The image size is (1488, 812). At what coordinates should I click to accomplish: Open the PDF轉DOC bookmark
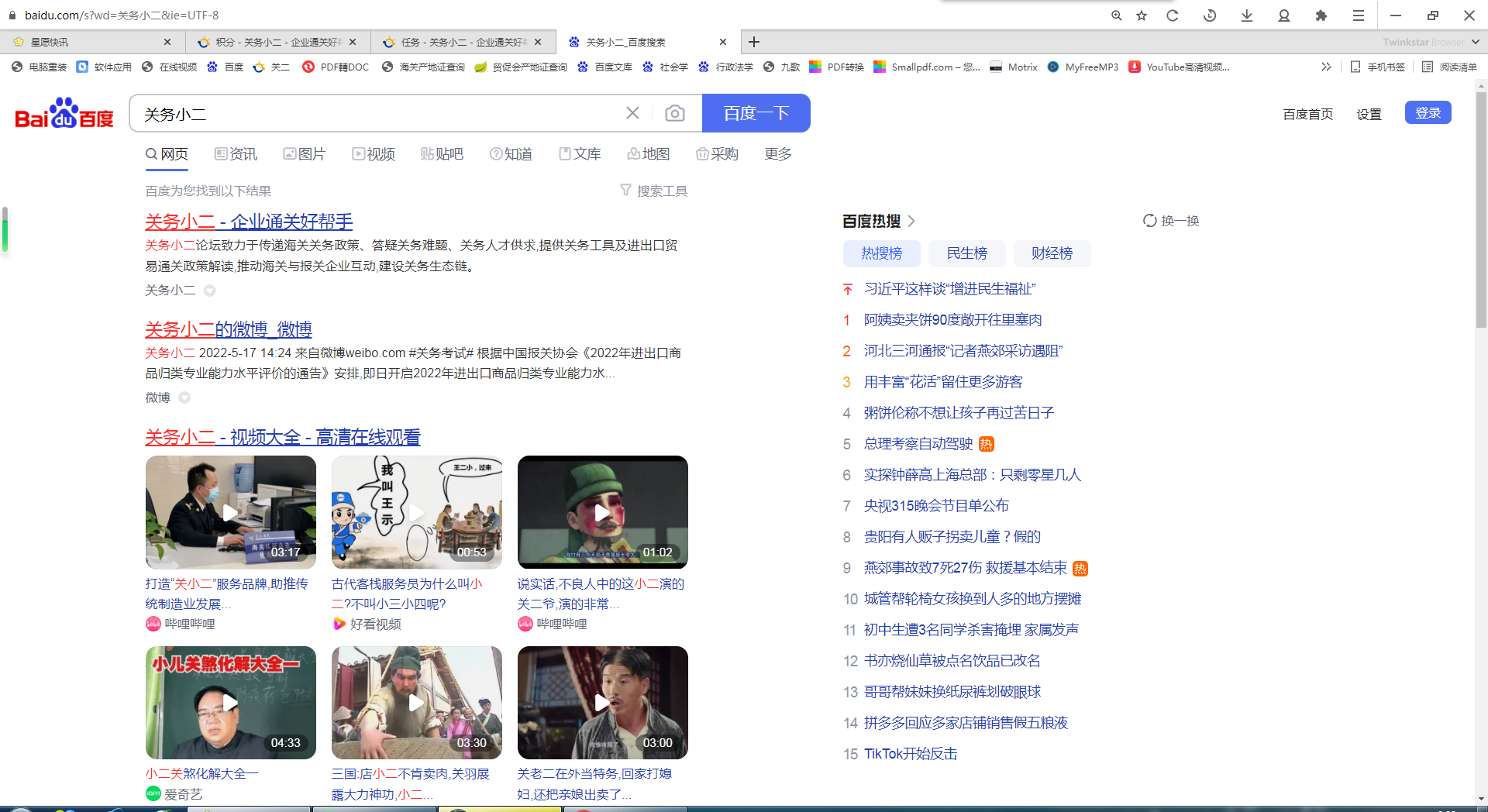point(336,67)
